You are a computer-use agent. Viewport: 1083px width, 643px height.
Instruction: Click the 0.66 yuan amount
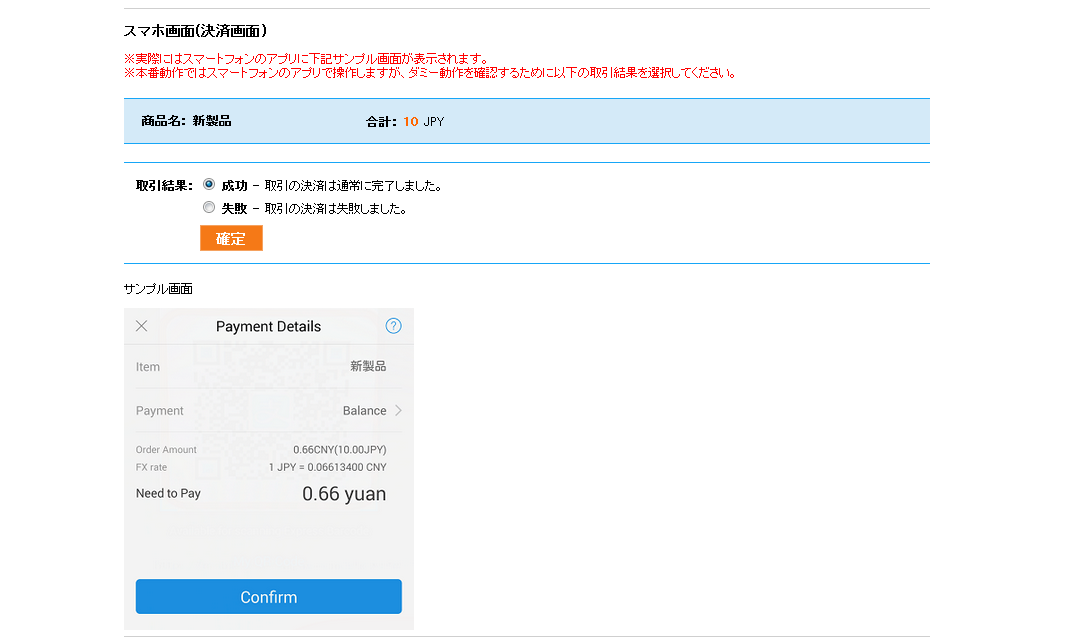[x=344, y=494]
